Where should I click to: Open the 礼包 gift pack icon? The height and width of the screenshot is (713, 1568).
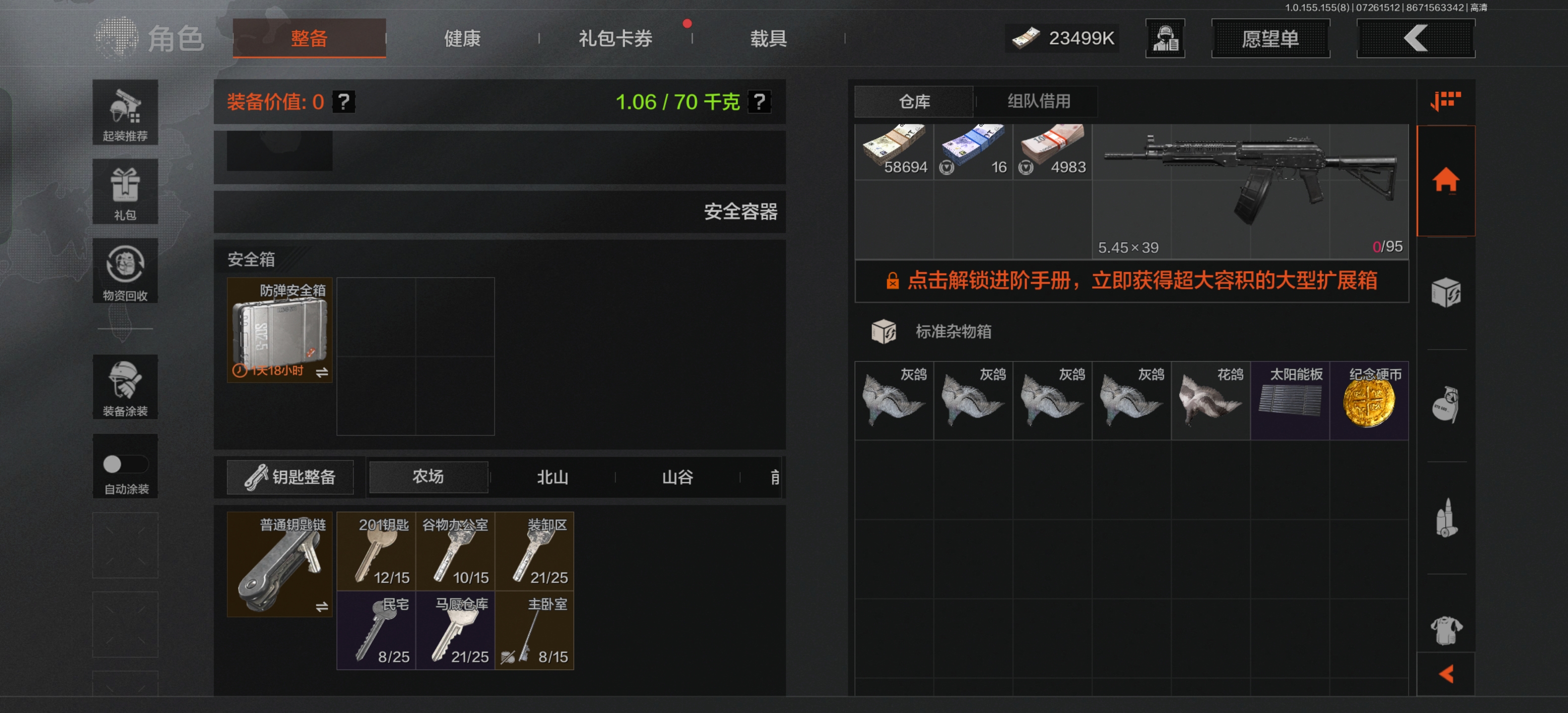click(x=125, y=191)
